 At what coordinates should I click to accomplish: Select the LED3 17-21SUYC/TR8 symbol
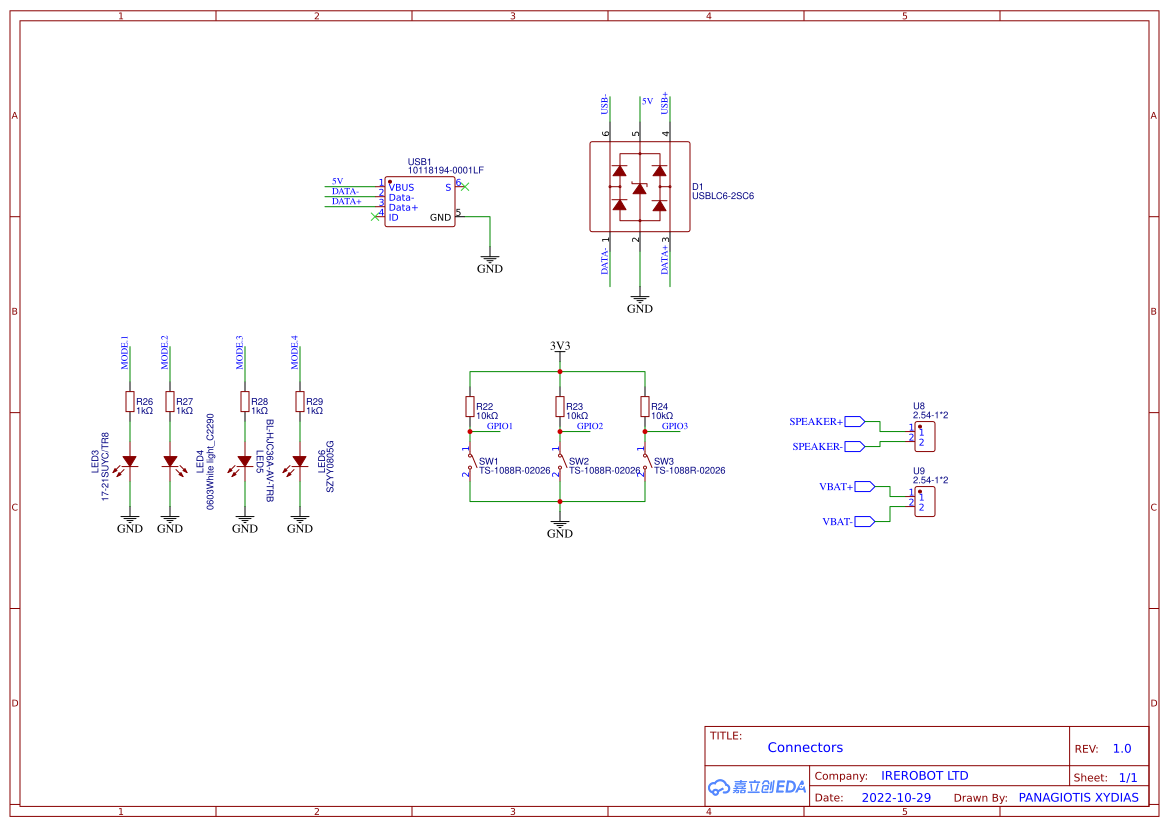(x=128, y=461)
